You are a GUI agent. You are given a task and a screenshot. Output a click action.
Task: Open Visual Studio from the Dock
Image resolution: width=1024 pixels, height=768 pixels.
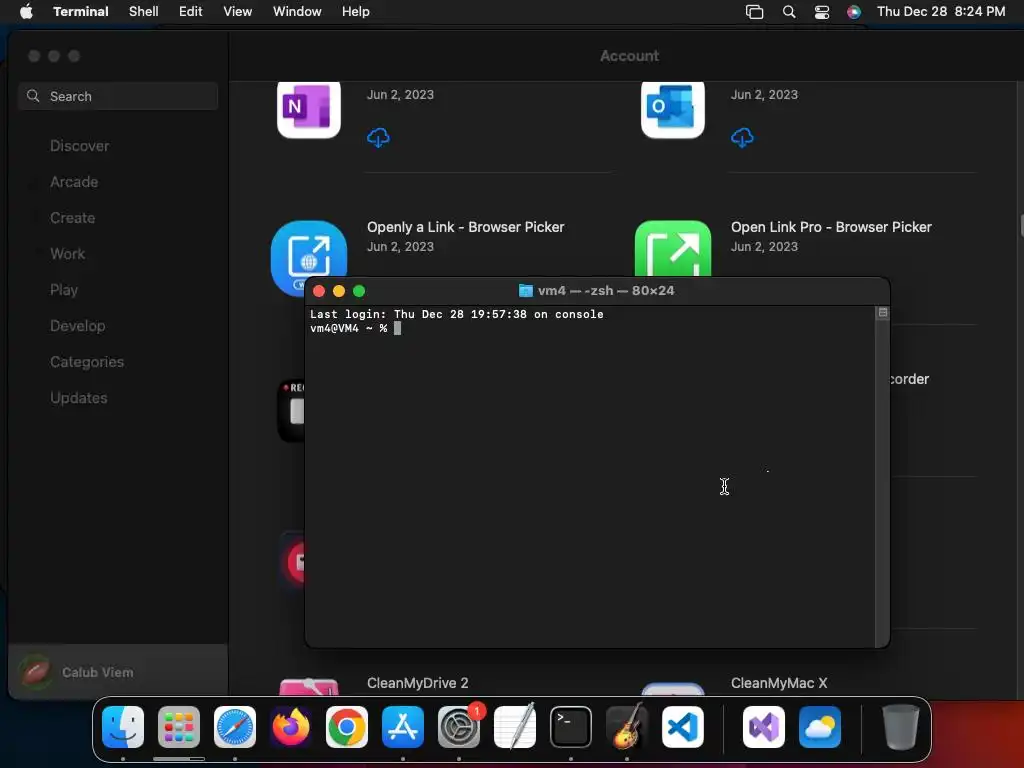[x=763, y=727]
